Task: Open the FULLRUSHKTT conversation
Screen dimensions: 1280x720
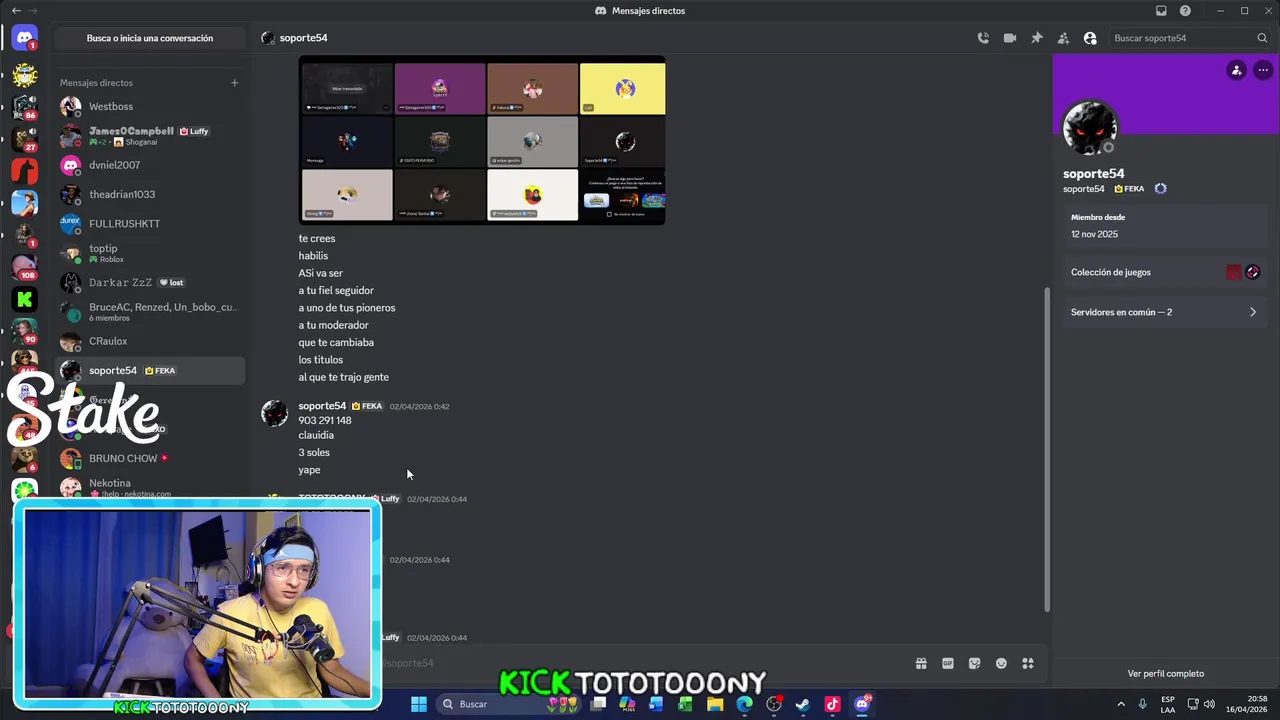Action: (150, 224)
